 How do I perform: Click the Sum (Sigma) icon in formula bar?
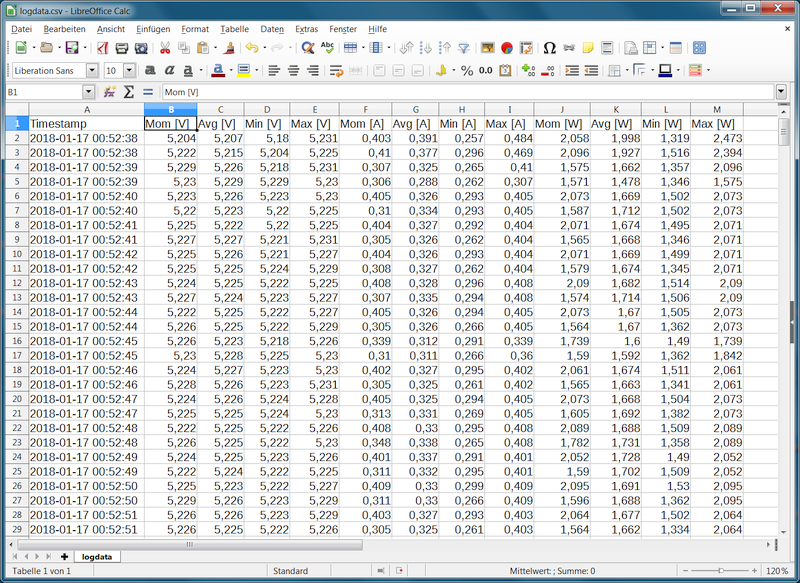click(128, 92)
